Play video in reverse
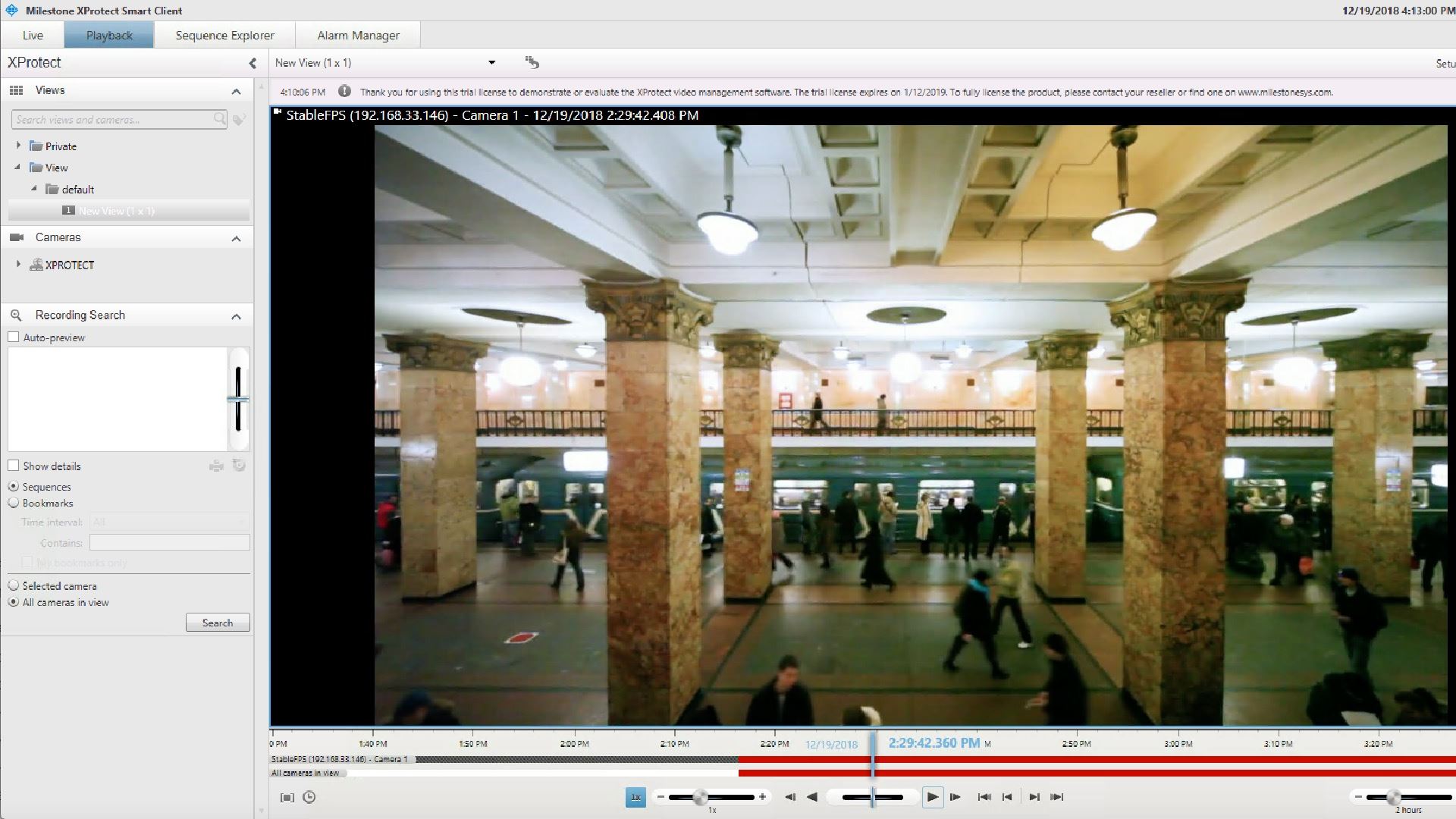This screenshot has width=1456, height=819. point(811,797)
